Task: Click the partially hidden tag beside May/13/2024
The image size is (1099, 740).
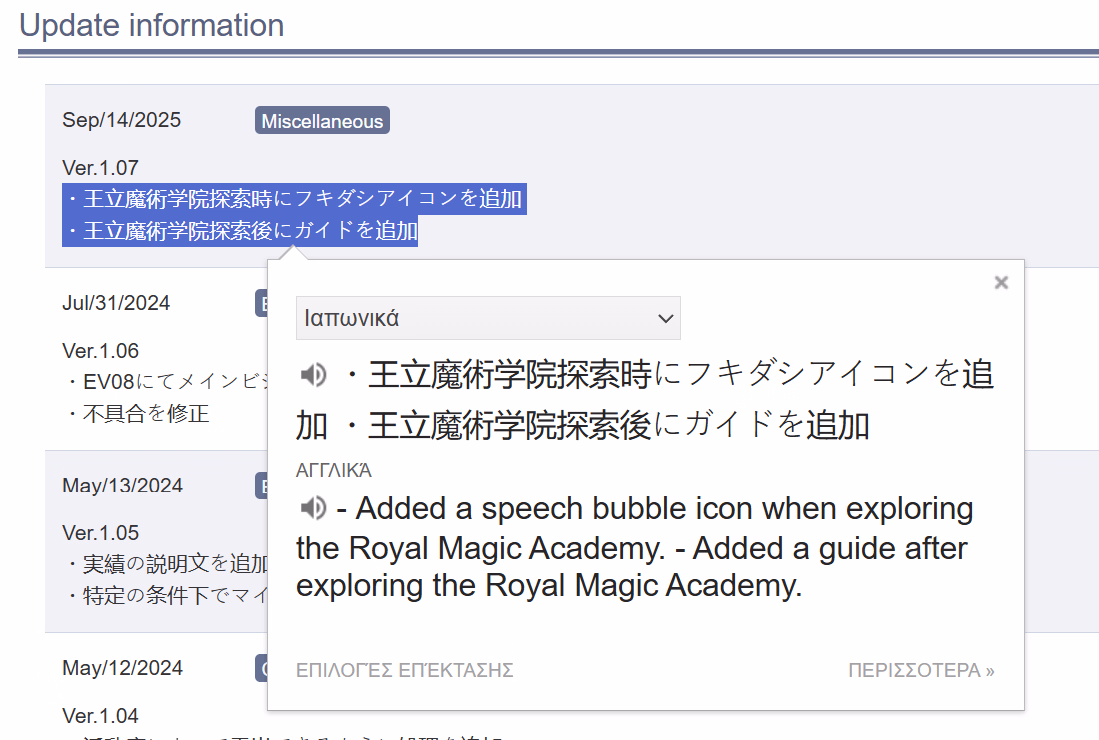Action: click(x=261, y=486)
